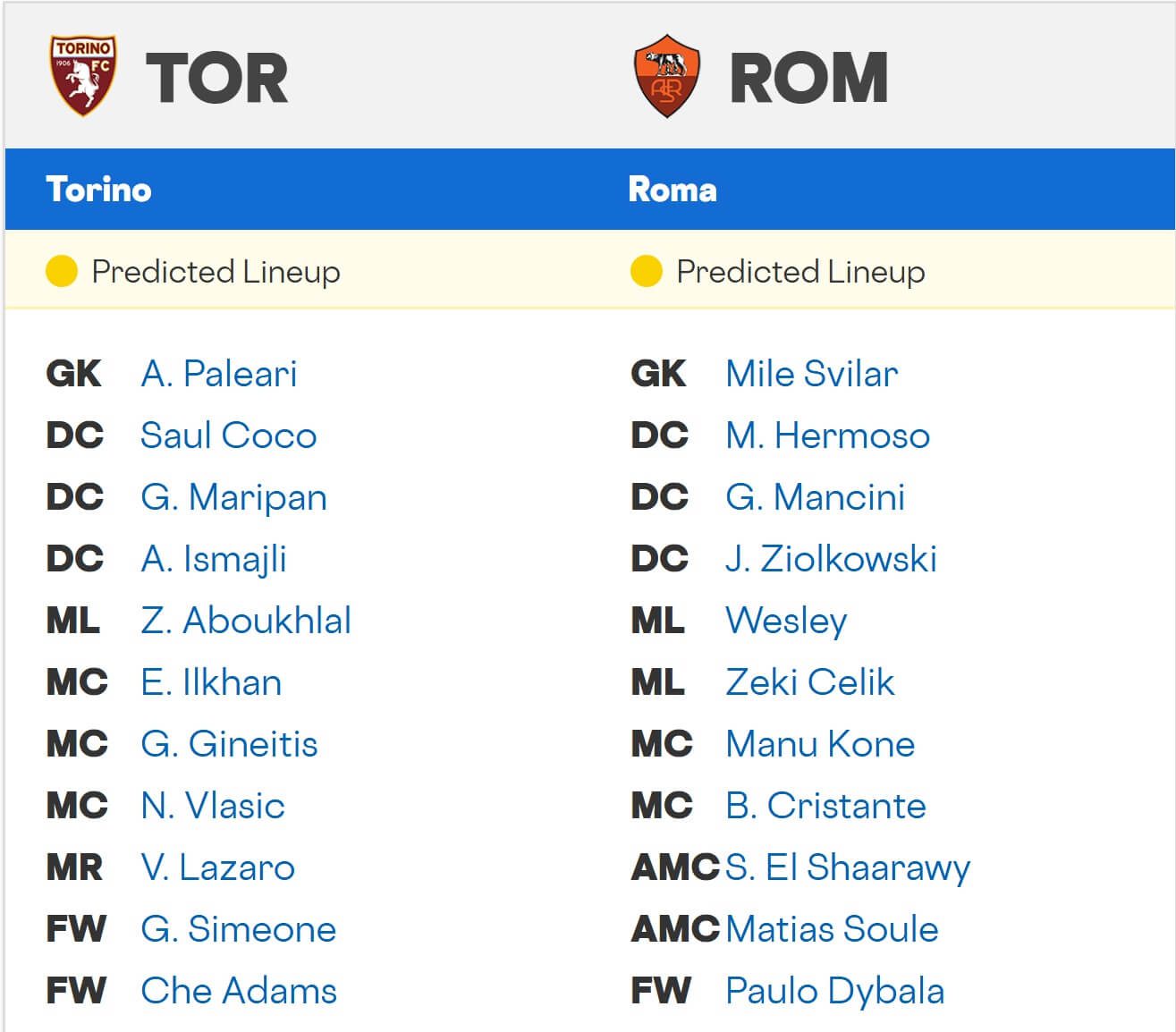Click the FW position badge next to Paulo Dybala
The width and height of the screenshot is (1176, 1032).
click(664, 991)
